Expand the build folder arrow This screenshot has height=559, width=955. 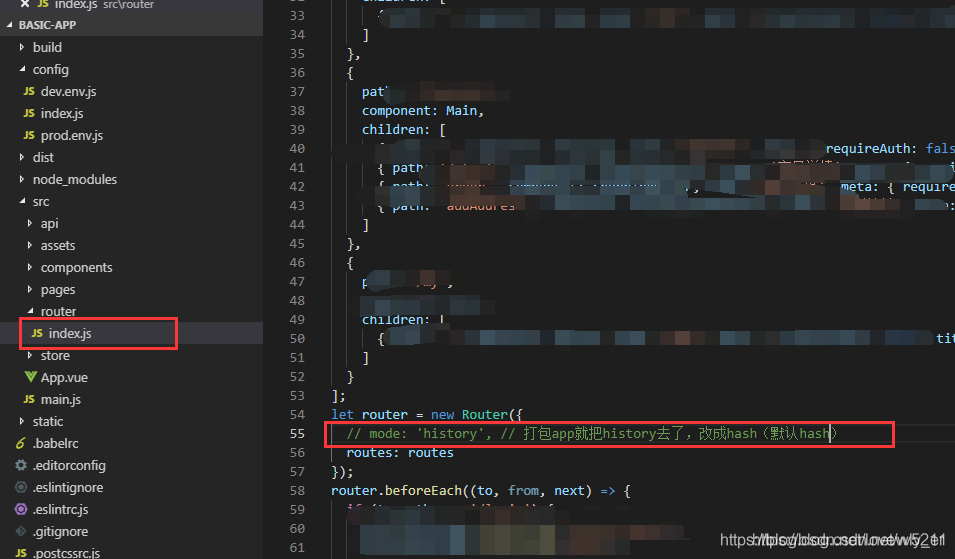point(22,47)
